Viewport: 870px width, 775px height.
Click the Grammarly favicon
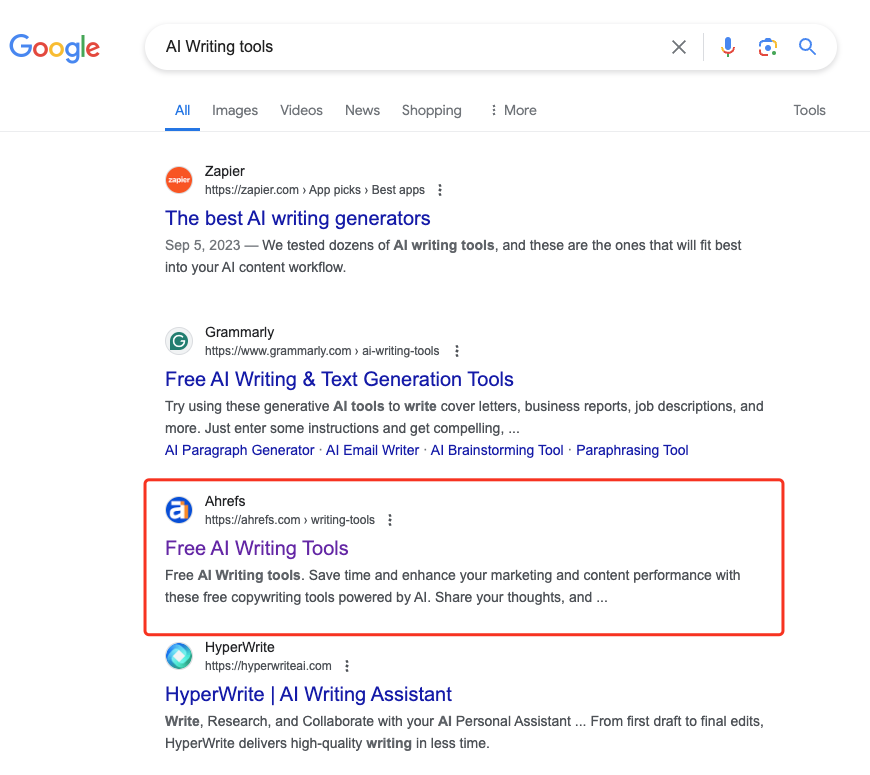click(179, 341)
